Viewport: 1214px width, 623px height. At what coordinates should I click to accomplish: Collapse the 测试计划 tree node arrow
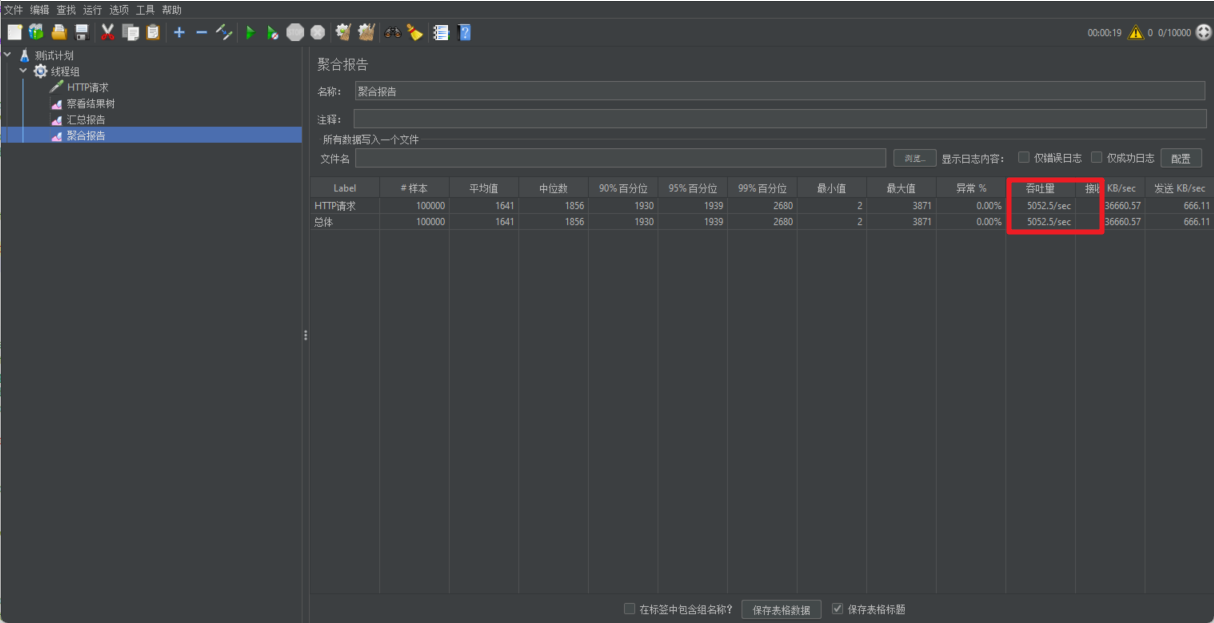point(8,55)
